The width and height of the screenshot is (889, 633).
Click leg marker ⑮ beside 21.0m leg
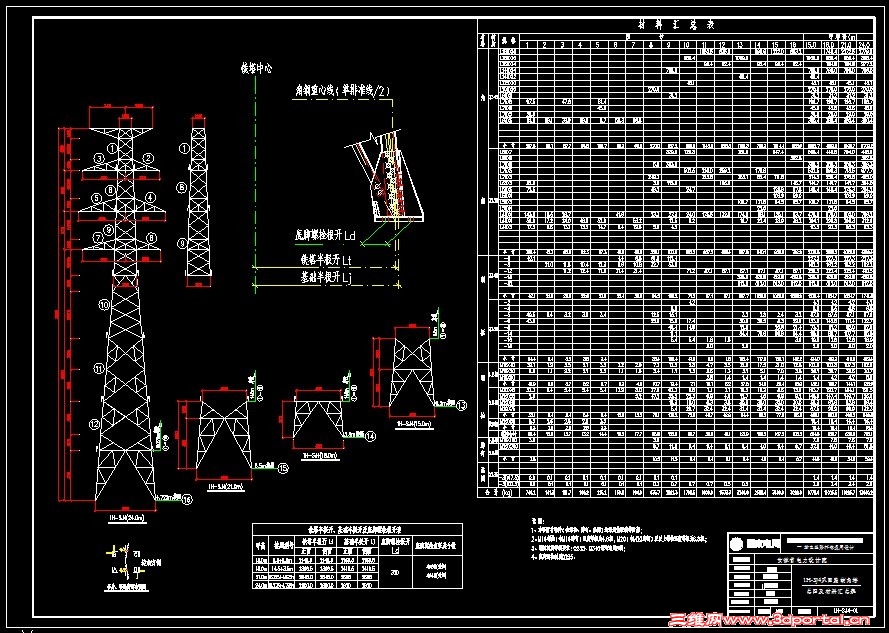282,468
